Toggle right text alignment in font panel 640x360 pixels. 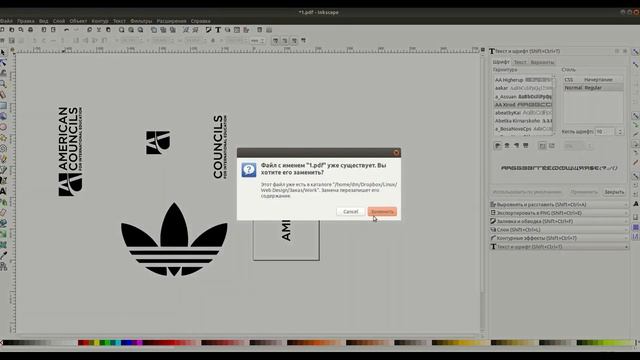(516, 145)
